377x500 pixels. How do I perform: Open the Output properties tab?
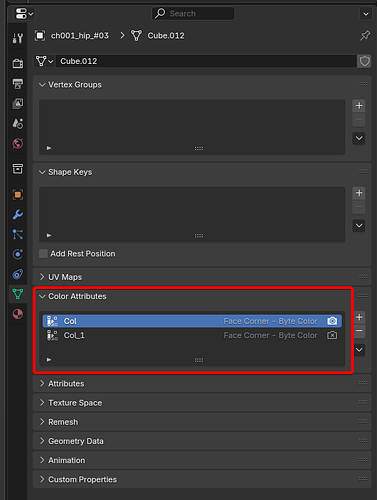click(x=18, y=84)
